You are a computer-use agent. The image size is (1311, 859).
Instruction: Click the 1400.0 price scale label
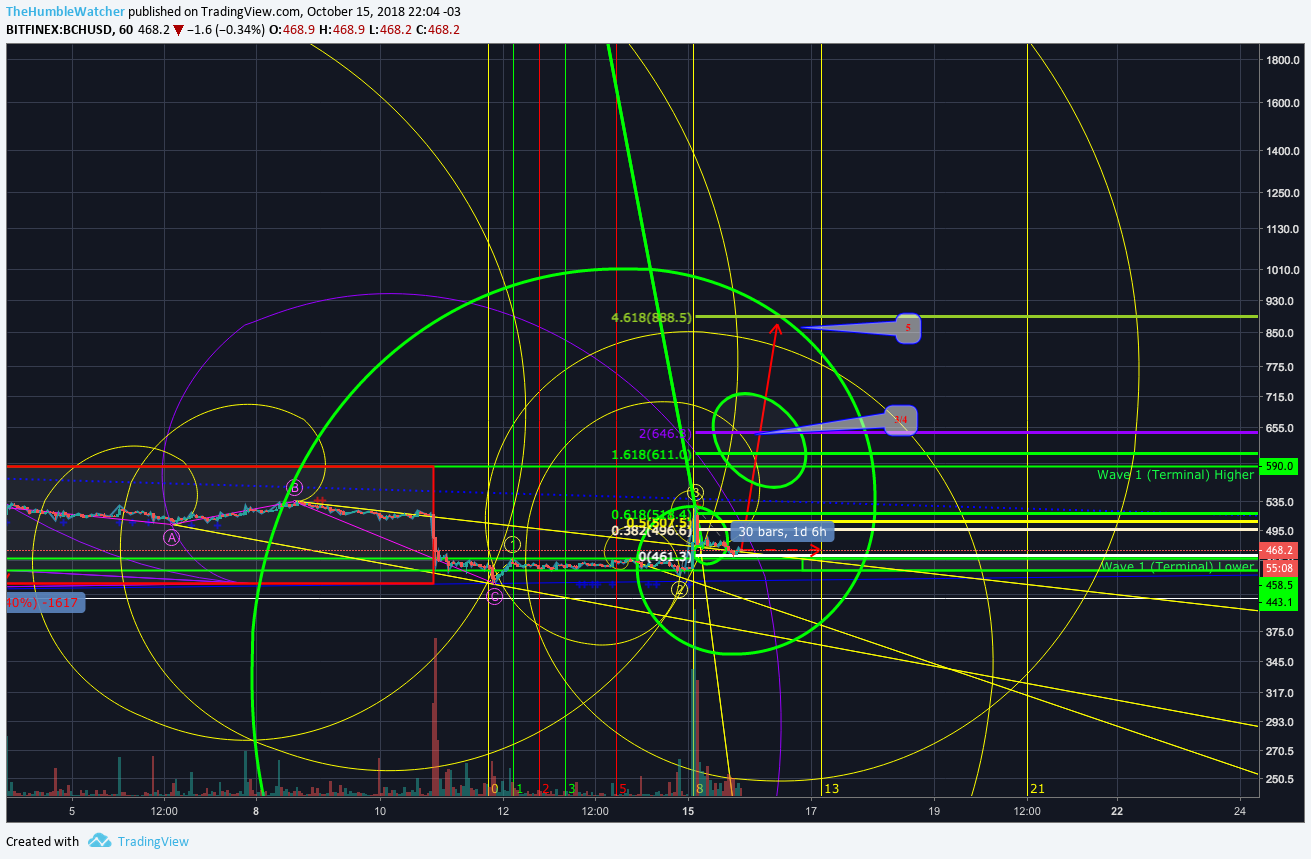1282,152
